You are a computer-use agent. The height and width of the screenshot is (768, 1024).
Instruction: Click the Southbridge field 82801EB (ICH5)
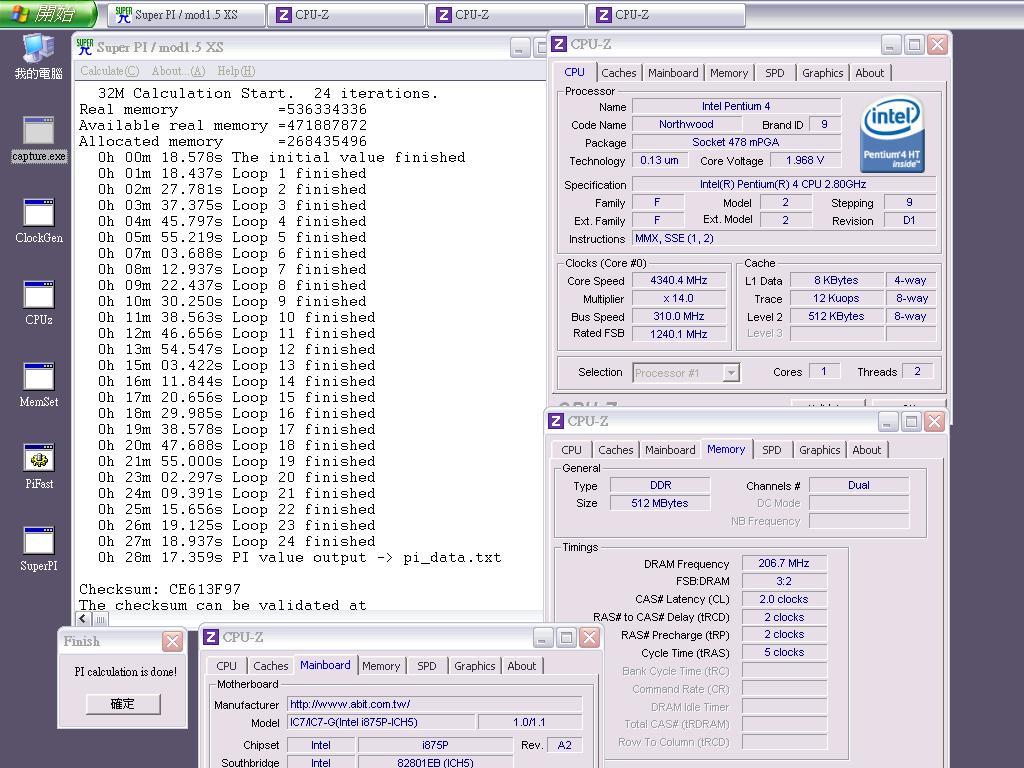(435, 762)
